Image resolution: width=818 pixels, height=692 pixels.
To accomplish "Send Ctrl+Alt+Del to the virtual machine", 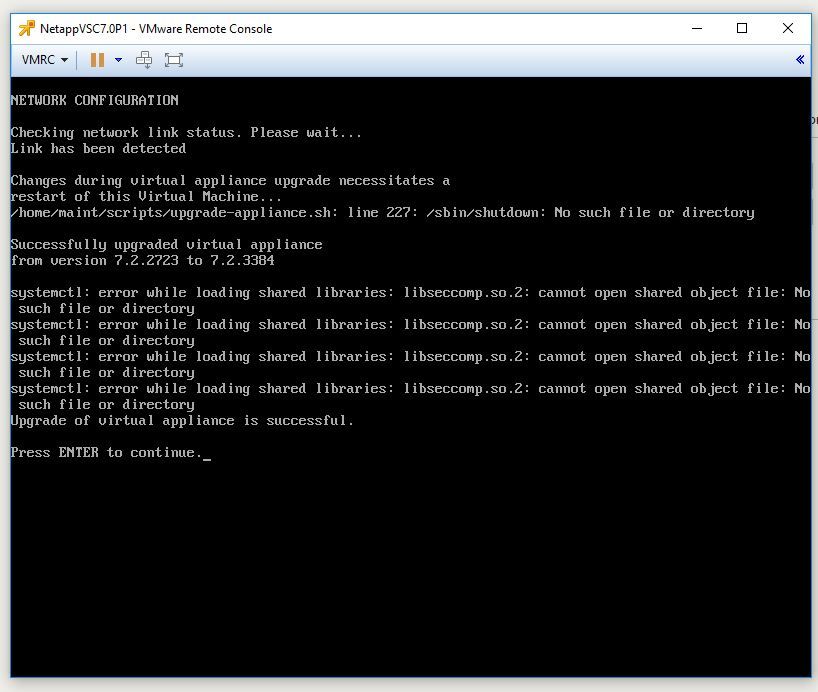I will (x=144, y=60).
